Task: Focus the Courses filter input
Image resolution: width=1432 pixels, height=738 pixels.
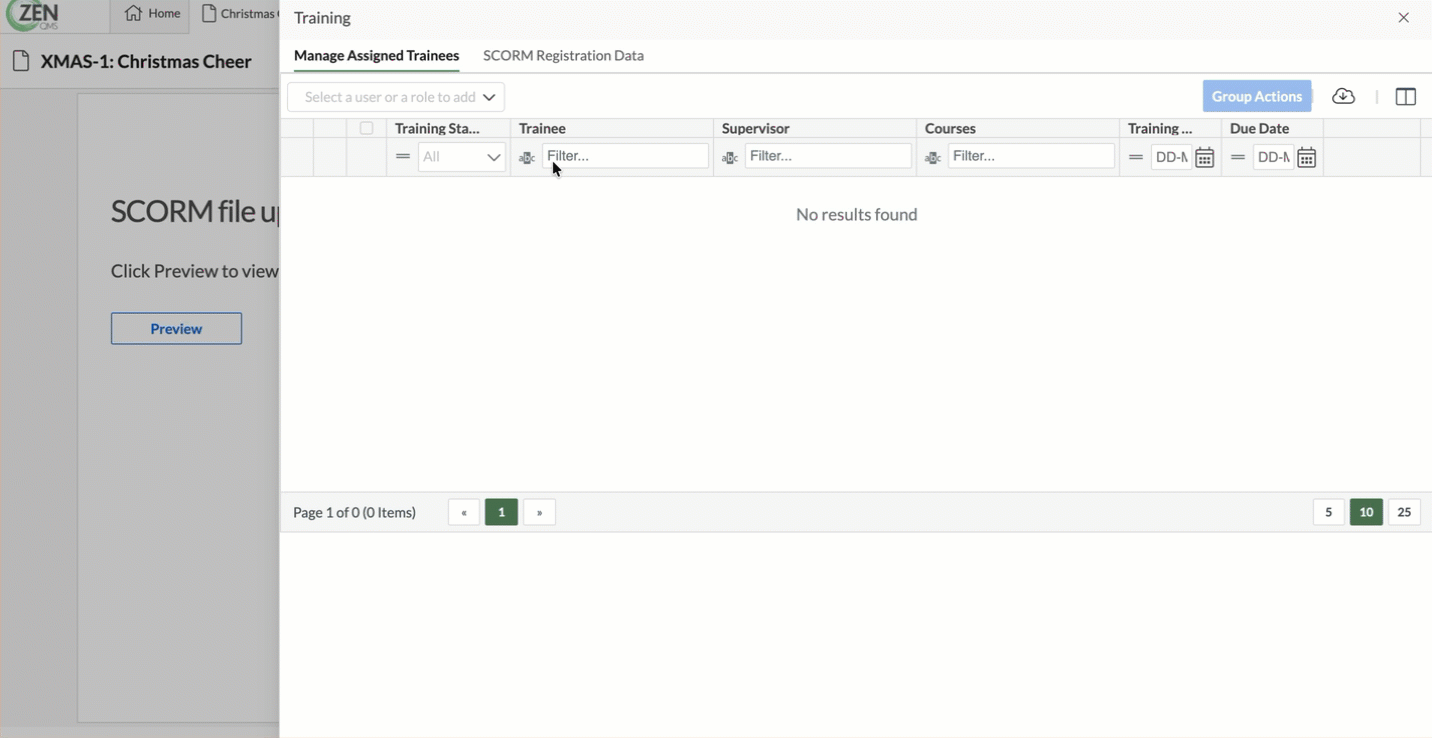Action: [x=1031, y=156]
